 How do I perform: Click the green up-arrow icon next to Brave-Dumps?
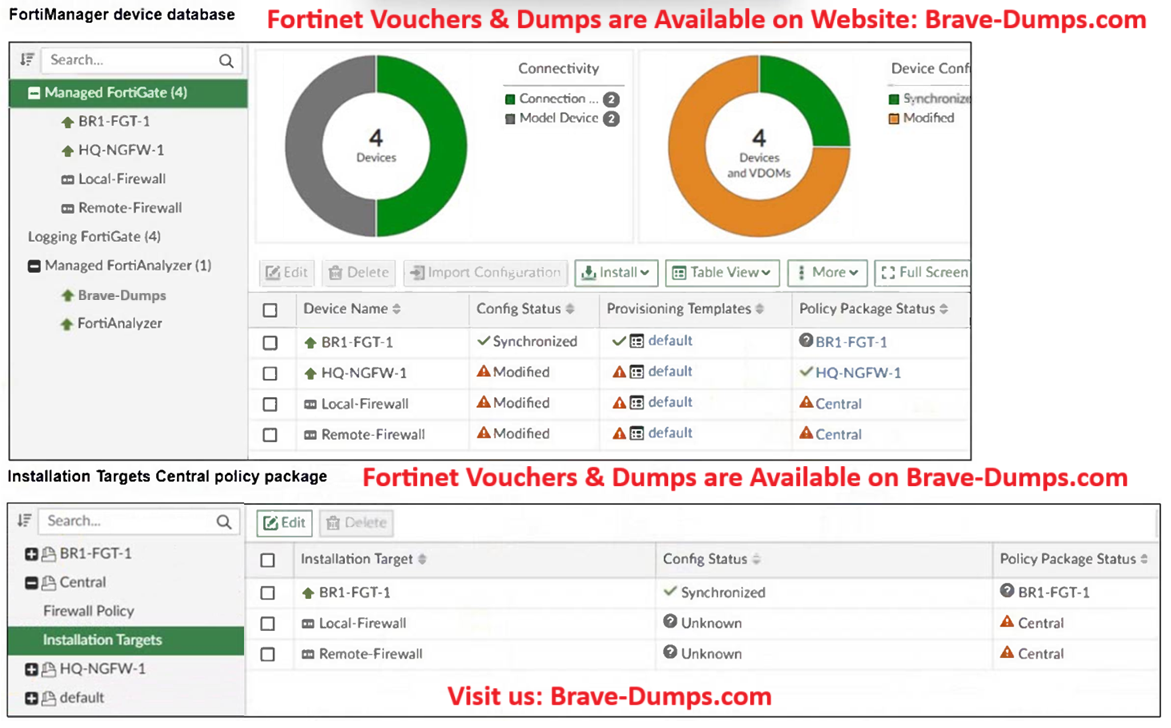tap(68, 296)
